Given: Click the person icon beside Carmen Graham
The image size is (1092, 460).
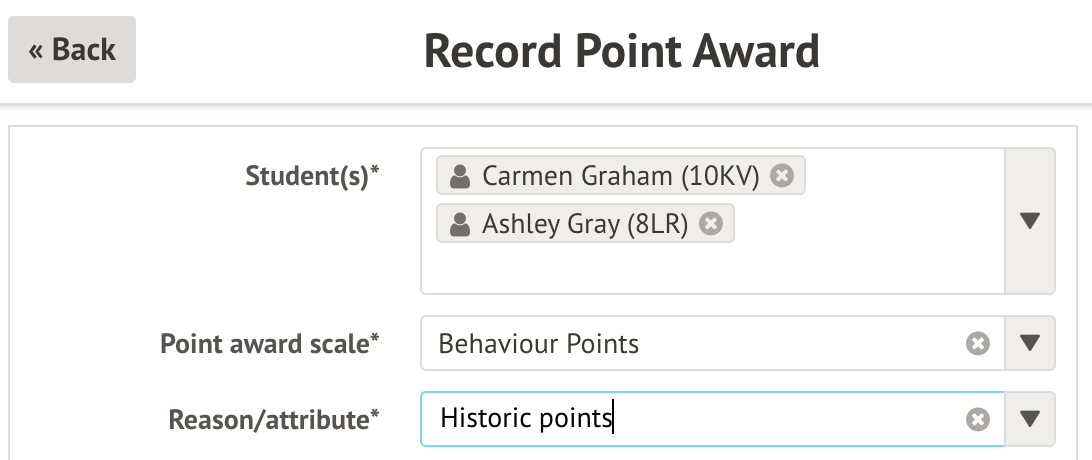Looking at the screenshot, I should tap(460, 177).
